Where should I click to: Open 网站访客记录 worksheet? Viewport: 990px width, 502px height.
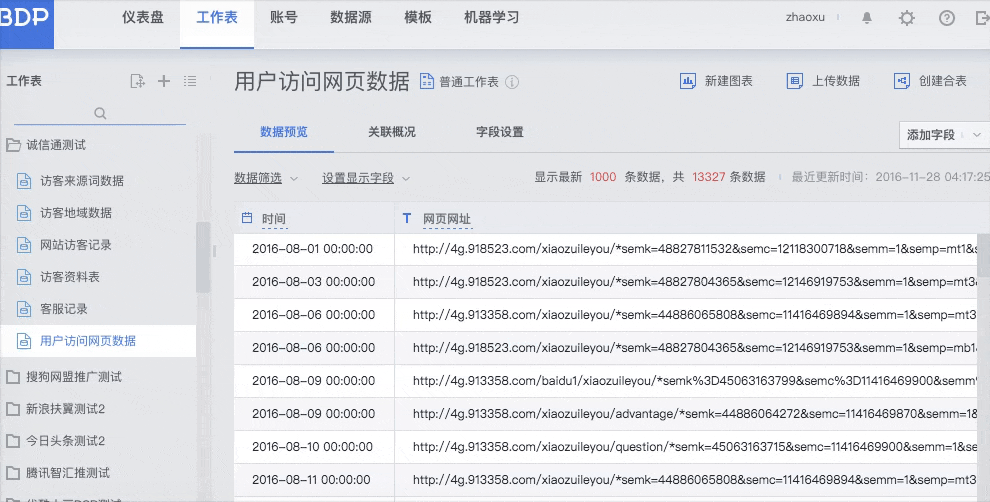tap(76, 245)
